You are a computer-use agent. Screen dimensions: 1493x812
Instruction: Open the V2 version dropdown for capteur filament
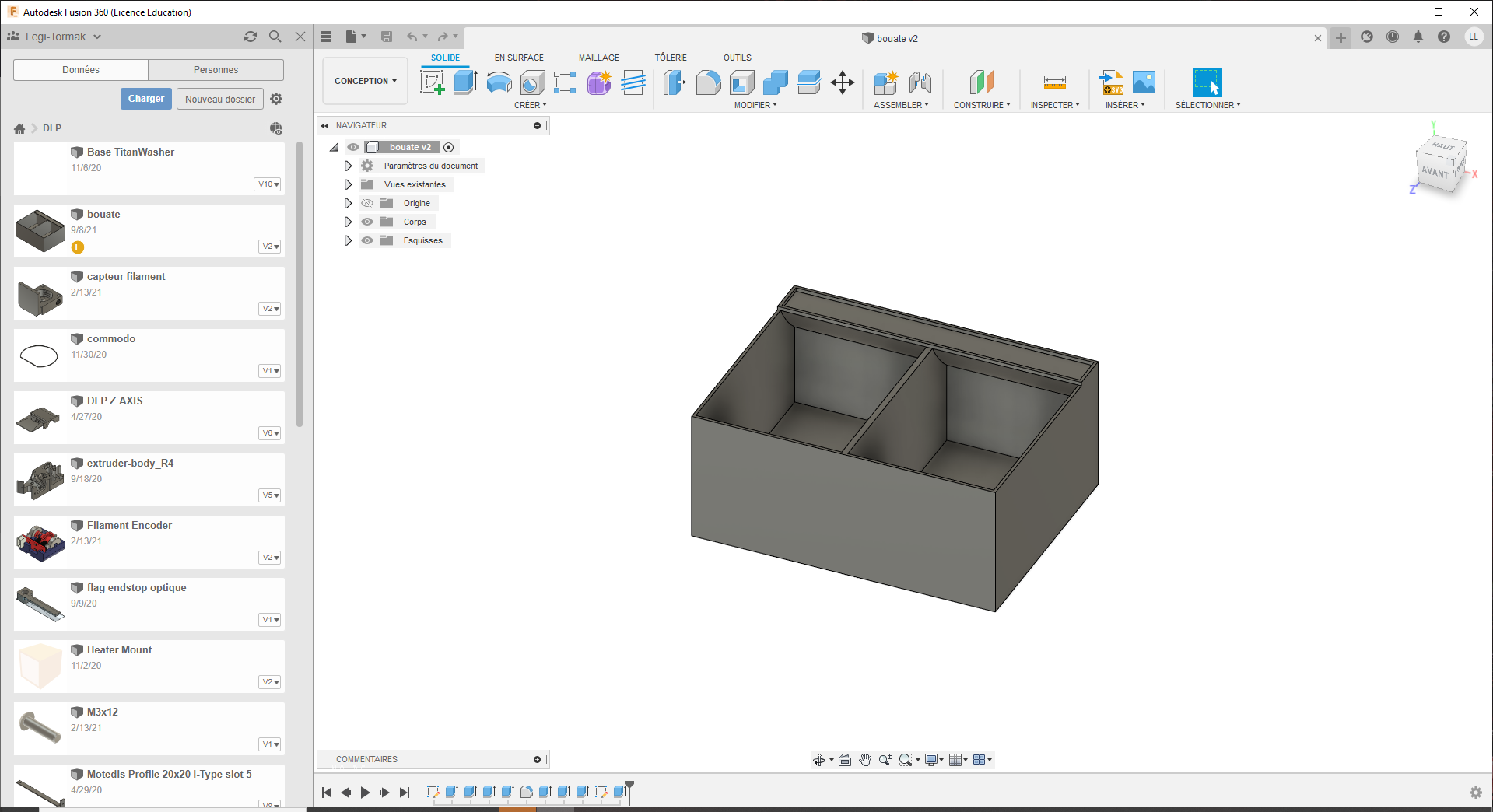pos(270,309)
